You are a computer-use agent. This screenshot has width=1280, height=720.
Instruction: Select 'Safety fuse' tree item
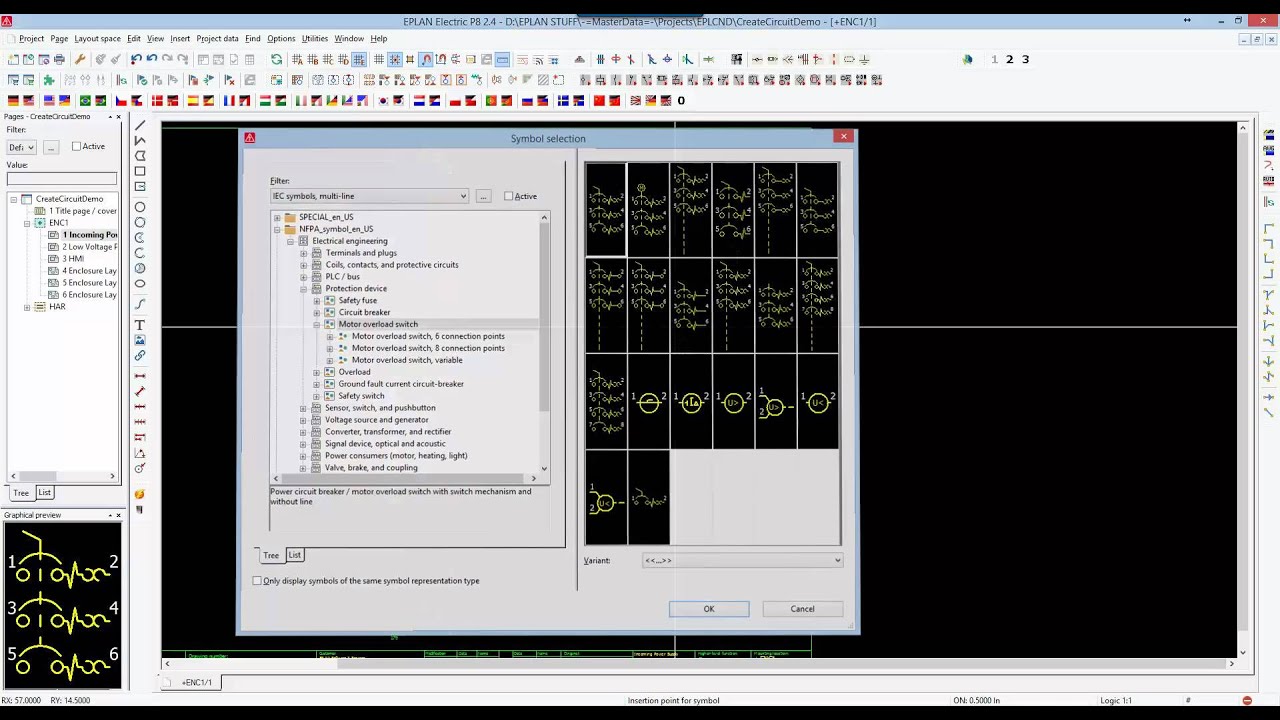358,301
